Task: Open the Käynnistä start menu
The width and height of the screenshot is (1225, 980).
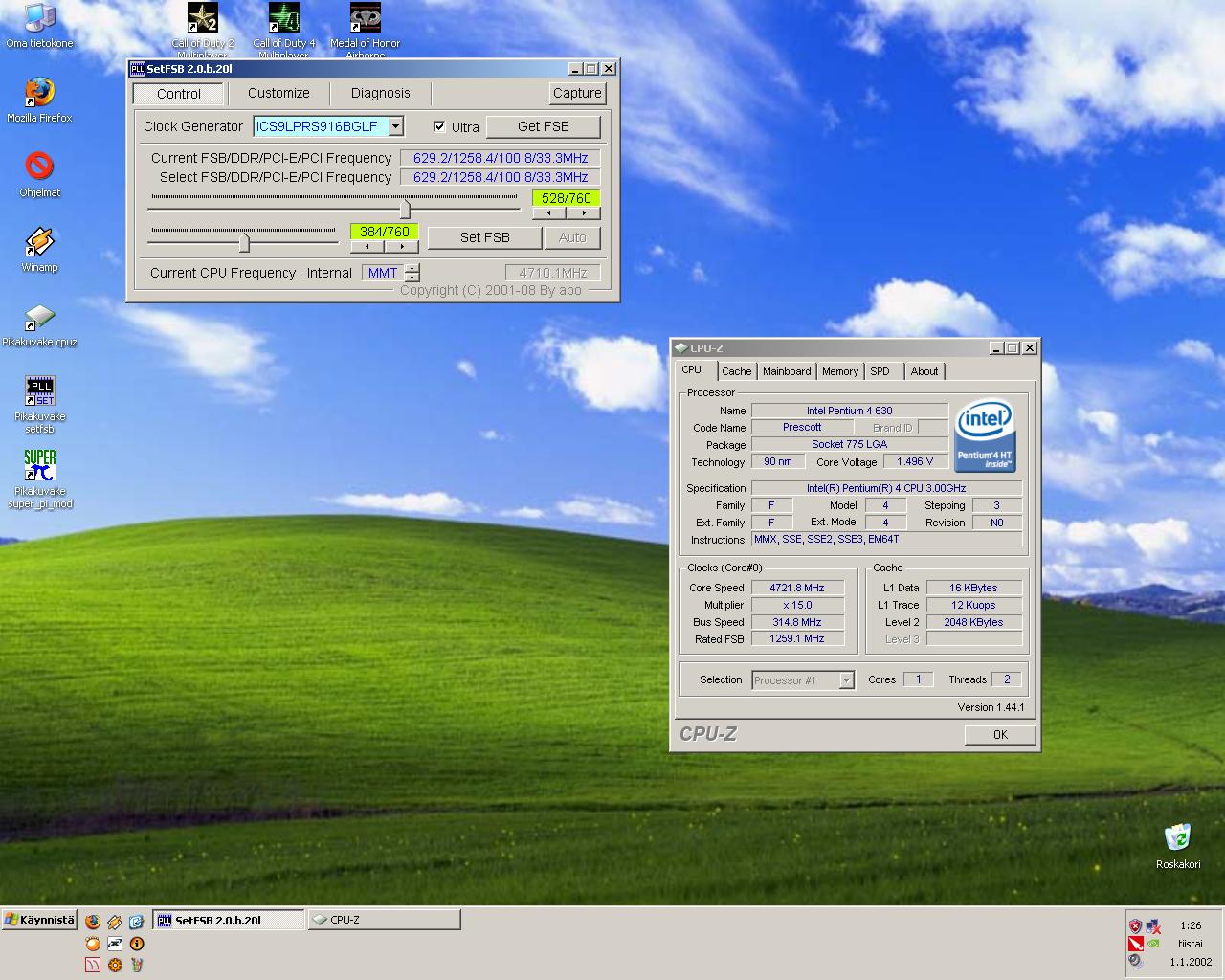Action: click(x=38, y=921)
